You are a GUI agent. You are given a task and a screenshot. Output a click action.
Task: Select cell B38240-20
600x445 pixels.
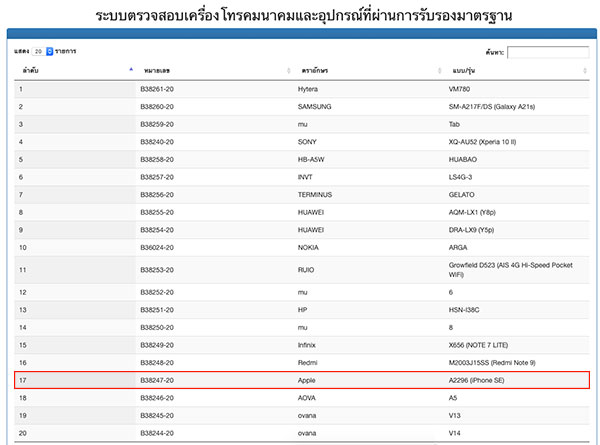coord(157,142)
